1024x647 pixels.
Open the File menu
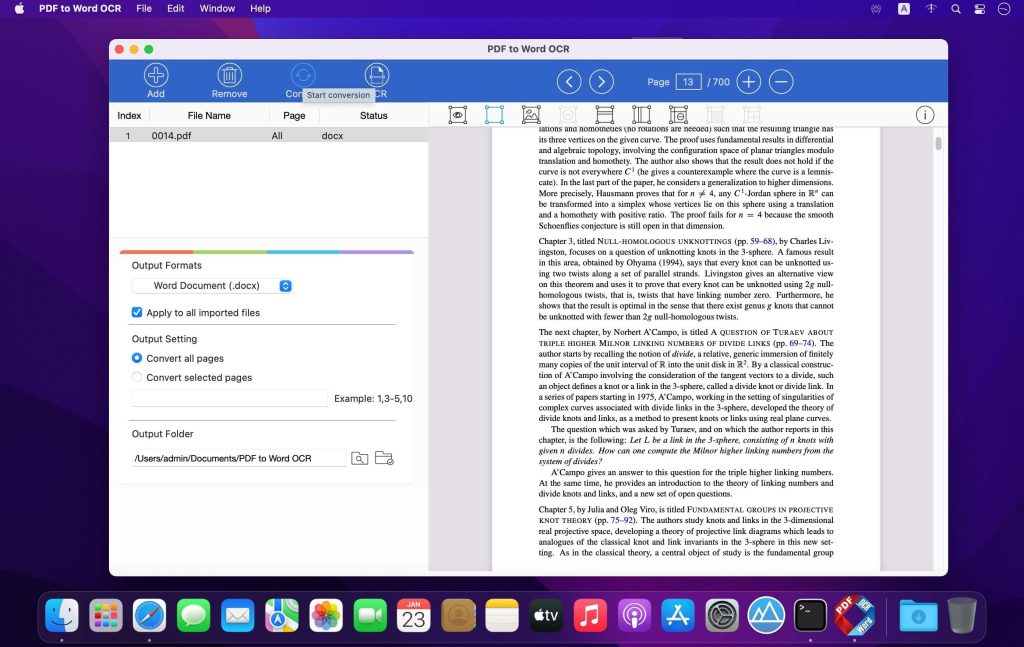tap(144, 8)
